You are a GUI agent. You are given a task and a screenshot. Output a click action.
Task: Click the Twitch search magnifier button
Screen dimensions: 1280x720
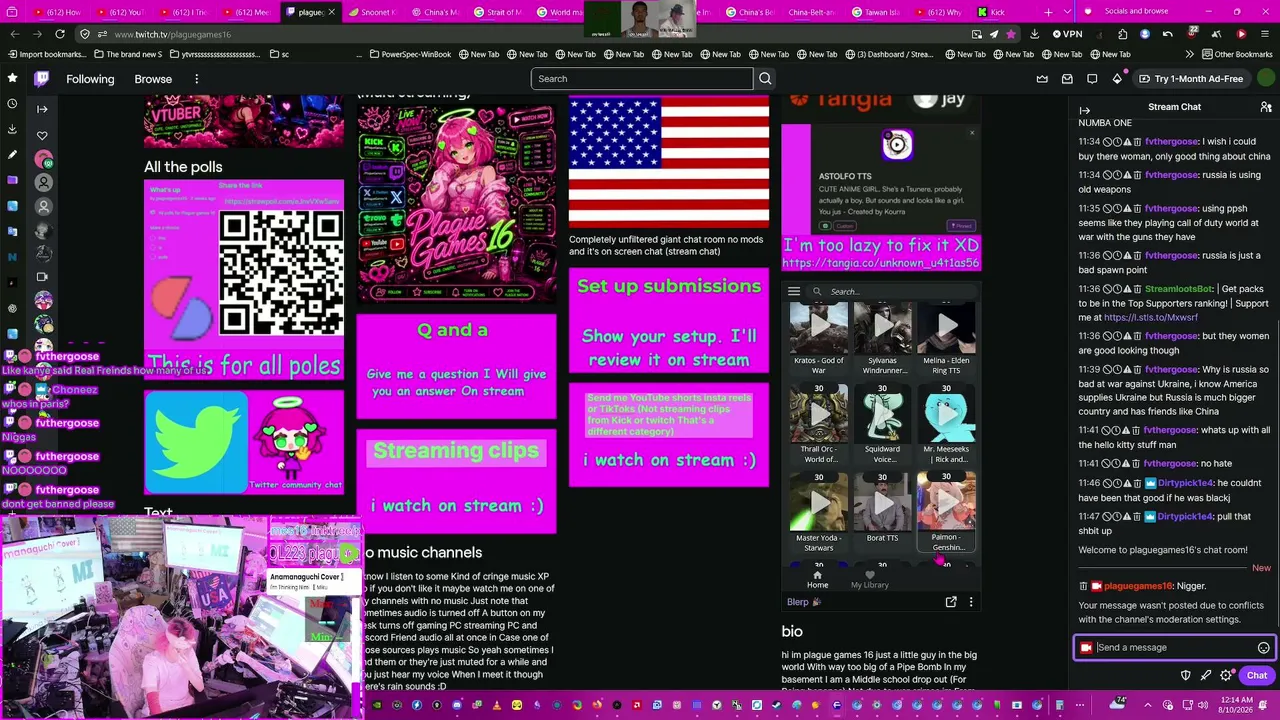point(765,79)
